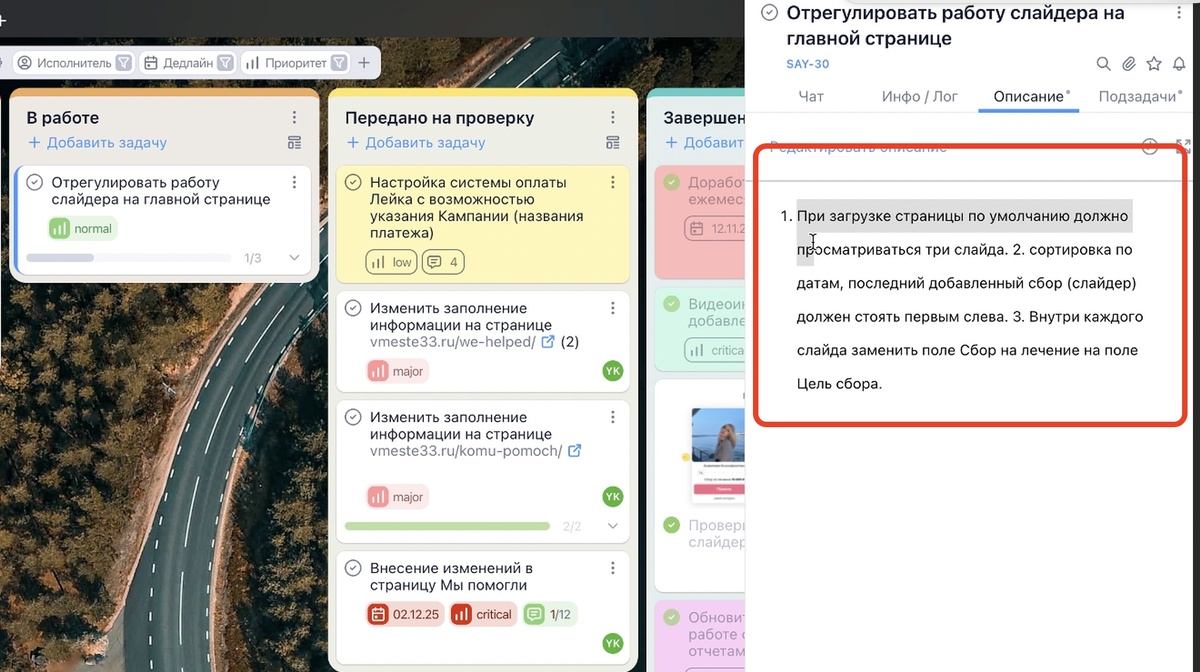Open the Исполнитель filter funnel icon
This screenshot has width=1200, height=672.
(x=122, y=62)
